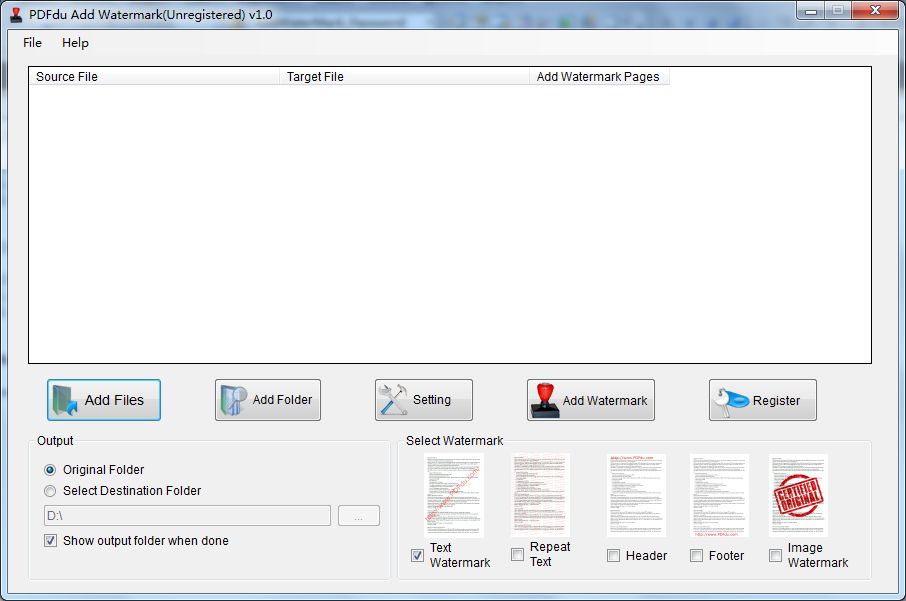Open the Help menu
Image resolution: width=906 pixels, height=601 pixels.
[75, 43]
